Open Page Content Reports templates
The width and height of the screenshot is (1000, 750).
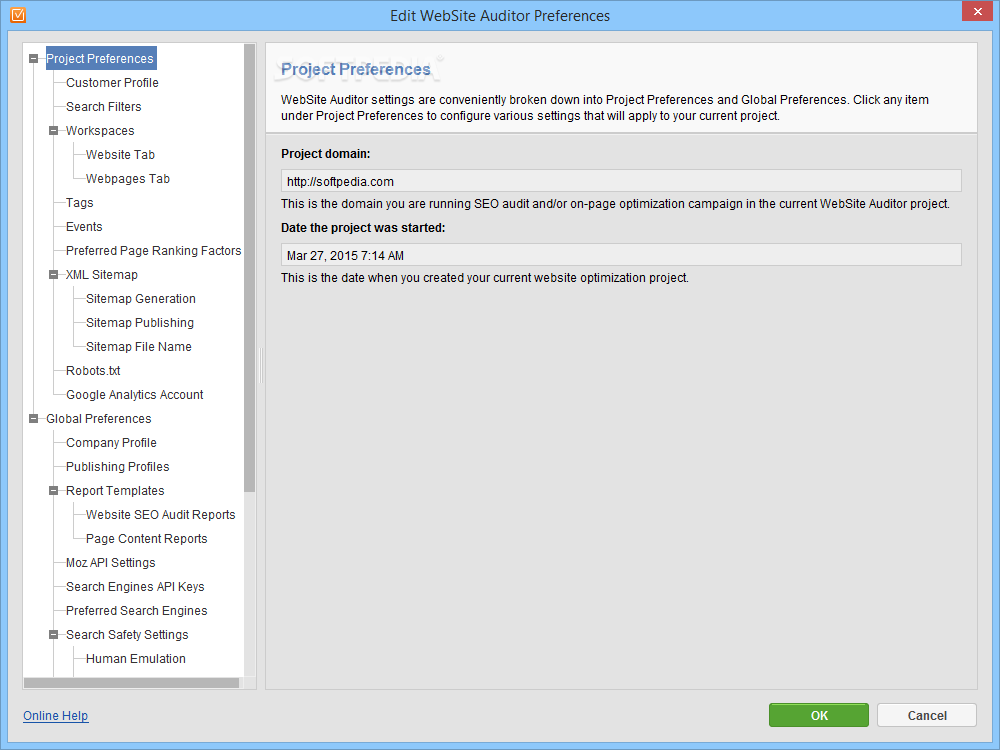[147, 539]
